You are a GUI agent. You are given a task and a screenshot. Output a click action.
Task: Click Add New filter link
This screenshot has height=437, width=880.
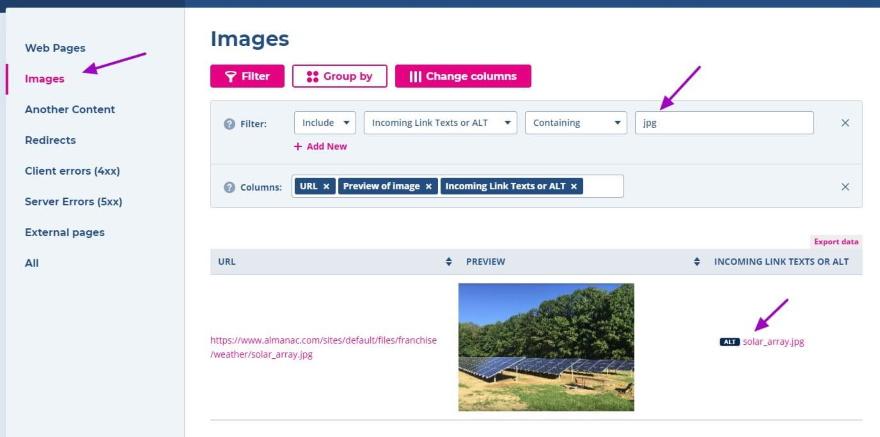pos(320,146)
